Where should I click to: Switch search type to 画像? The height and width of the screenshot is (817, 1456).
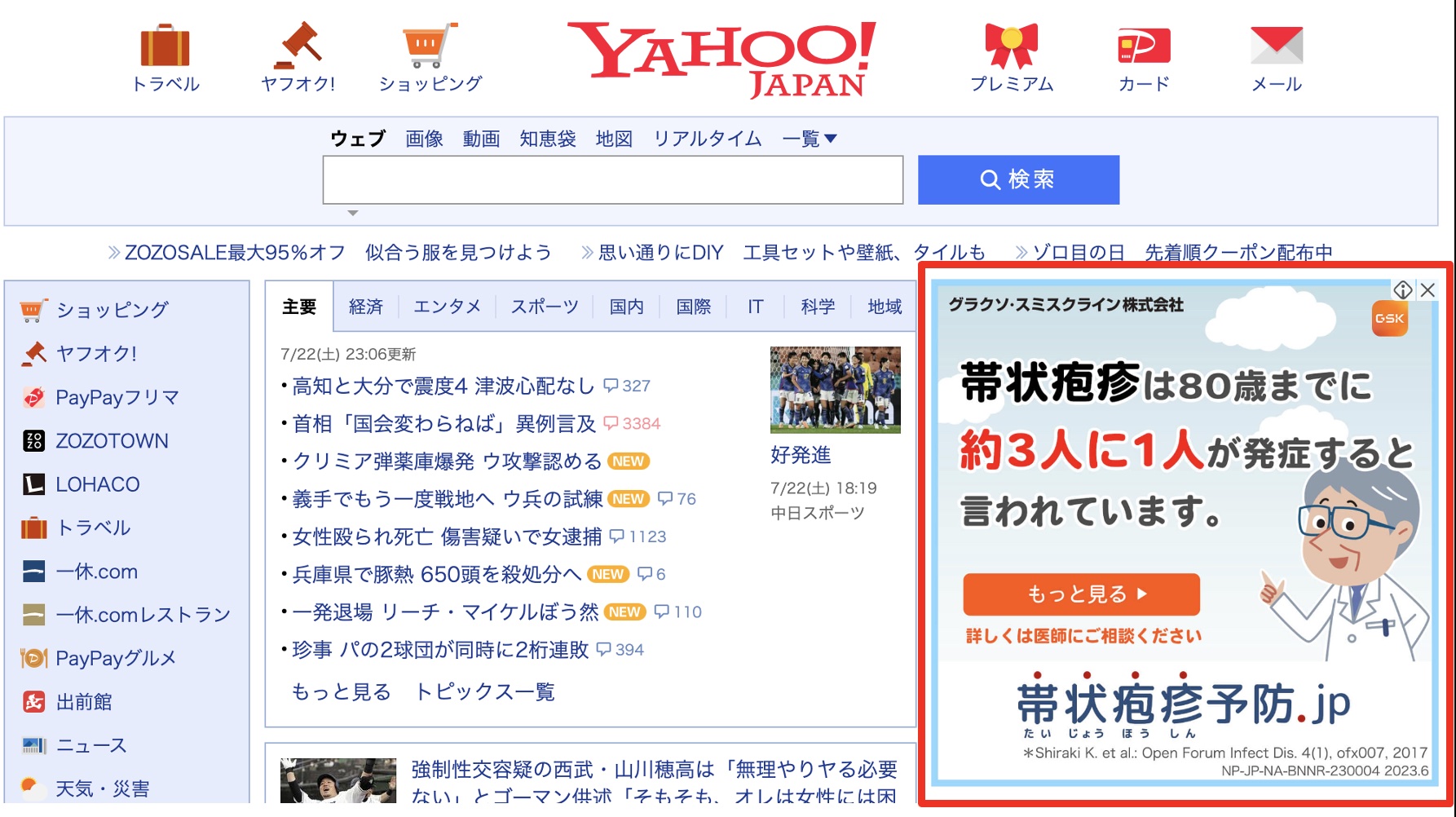coord(424,139)
